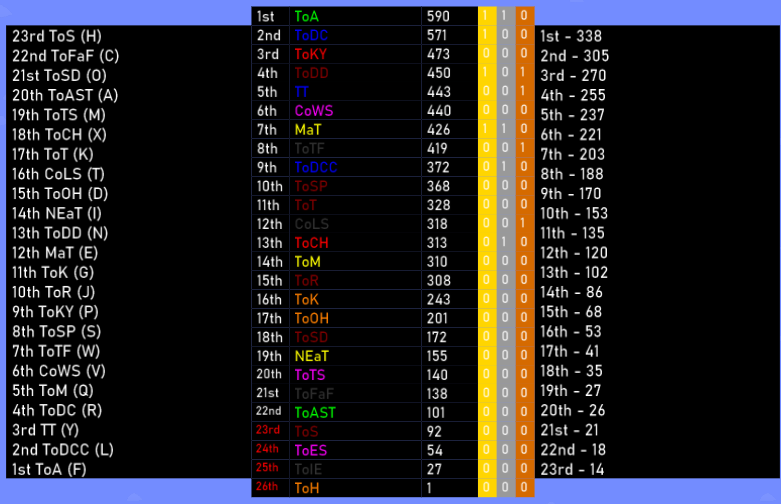Select '2nd - 305' in the points list
This screenshot has width=781, height=504.
(575, 56)
